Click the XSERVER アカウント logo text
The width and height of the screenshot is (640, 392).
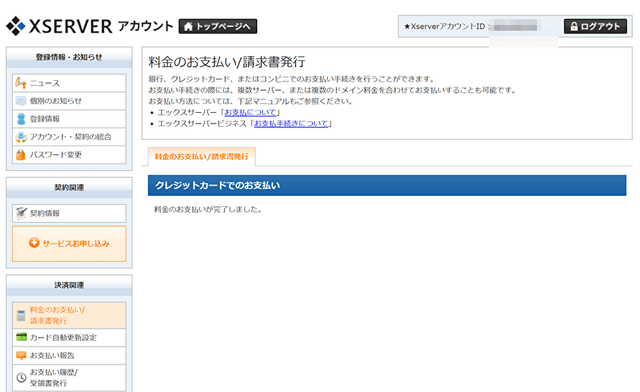[101, 26]
